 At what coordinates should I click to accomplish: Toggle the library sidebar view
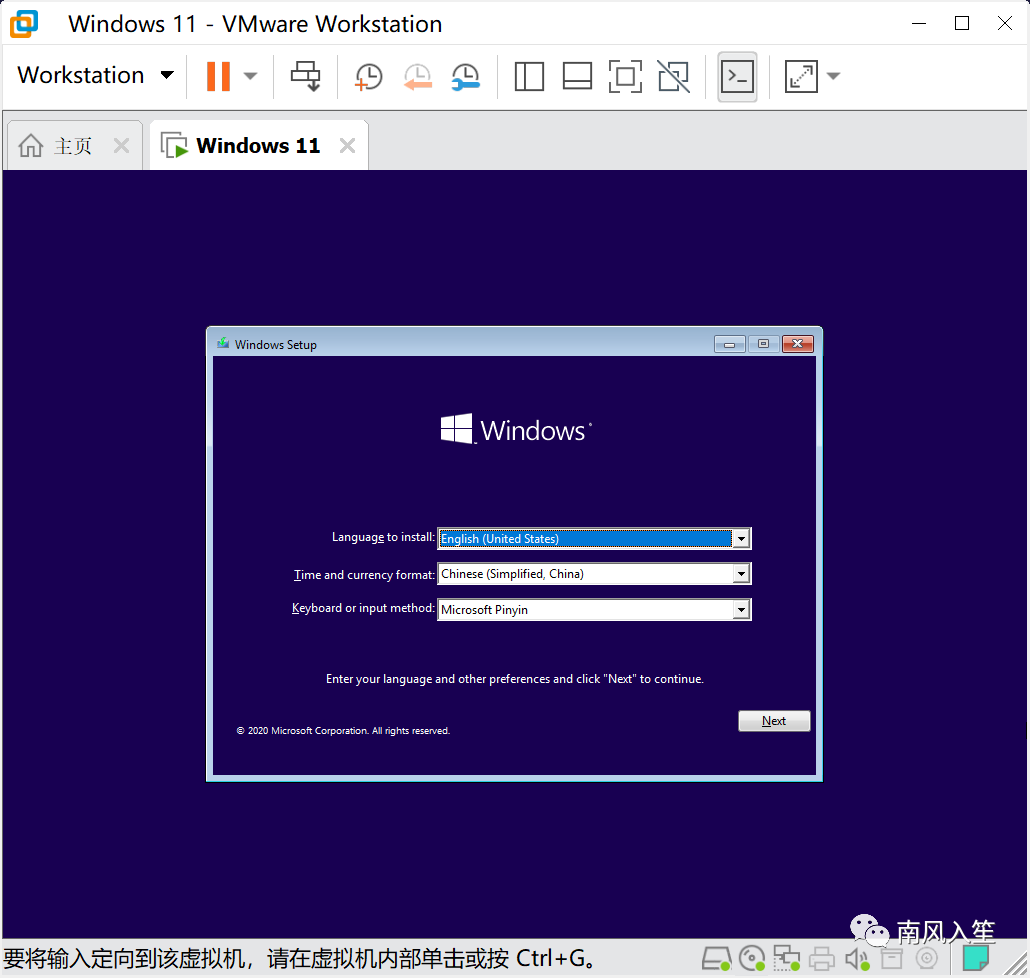529,77
